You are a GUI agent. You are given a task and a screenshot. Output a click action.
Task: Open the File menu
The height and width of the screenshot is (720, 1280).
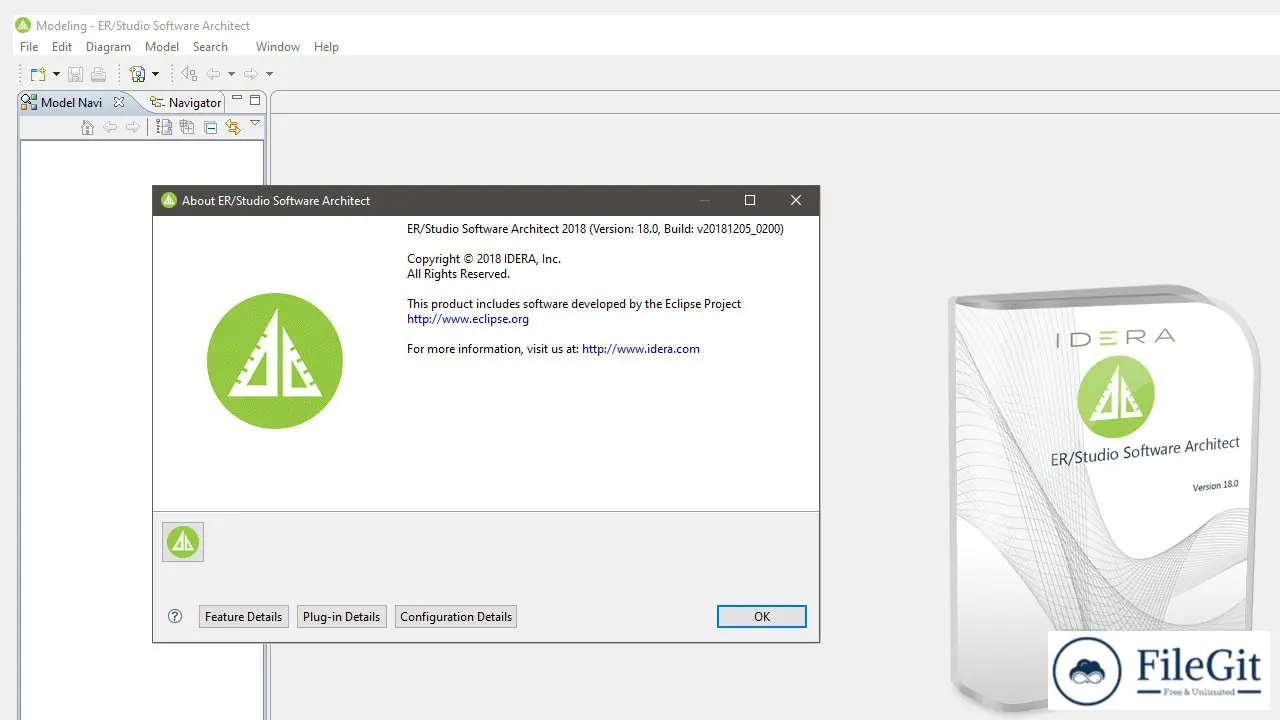[x=29, y=47]
